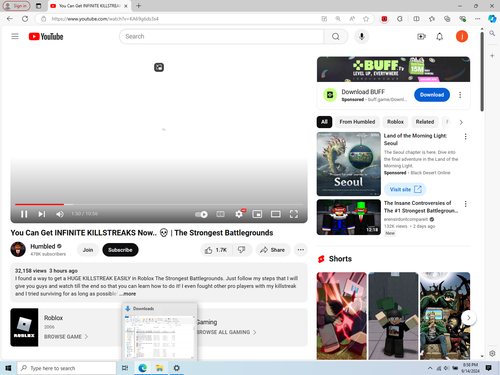
Task: Open Windows Start menu
Action: click(8, 368)
